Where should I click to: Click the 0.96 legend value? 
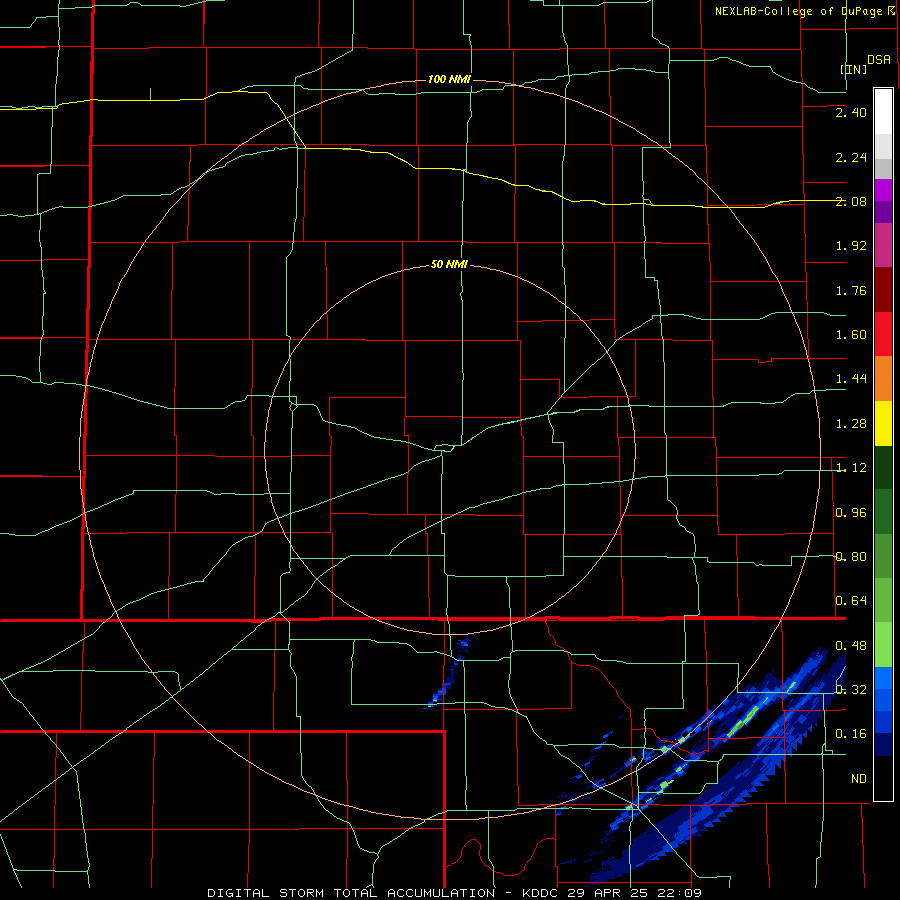point(851,512)
